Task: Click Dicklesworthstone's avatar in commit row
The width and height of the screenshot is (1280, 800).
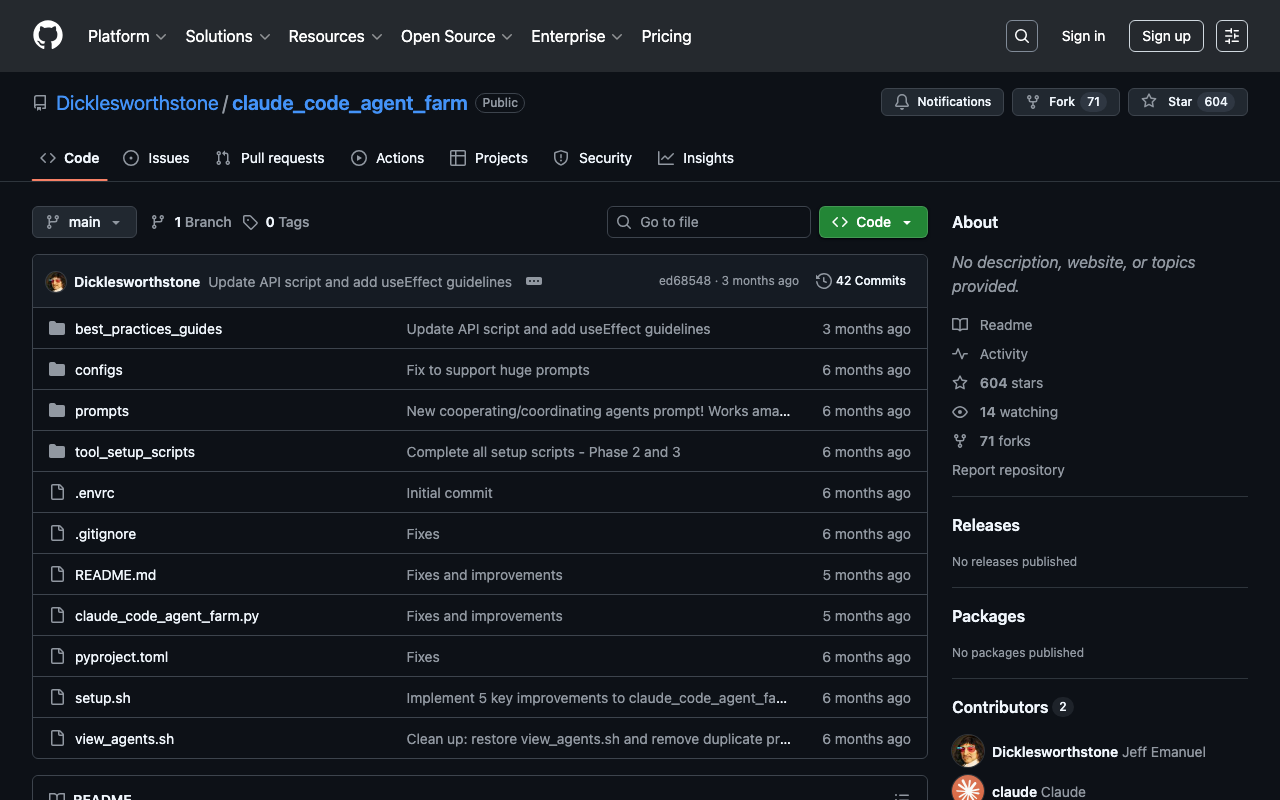Action: pos(56,282)
